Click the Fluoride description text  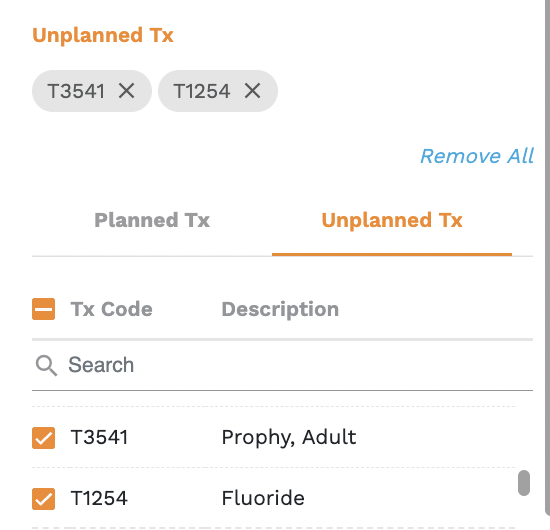(x=263, y=498)
